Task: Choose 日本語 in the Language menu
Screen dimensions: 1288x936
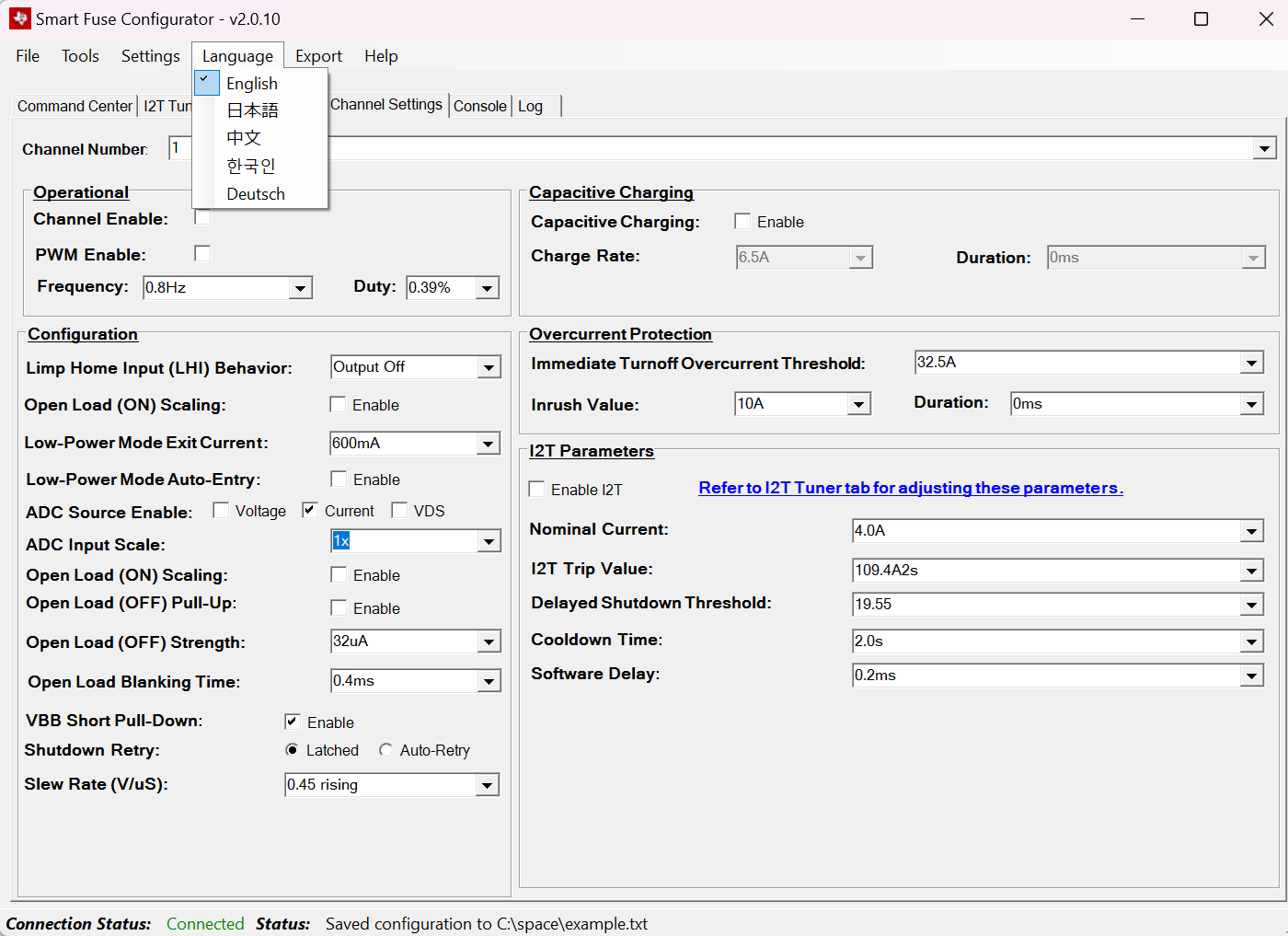Action: click(x=252, y=110)
